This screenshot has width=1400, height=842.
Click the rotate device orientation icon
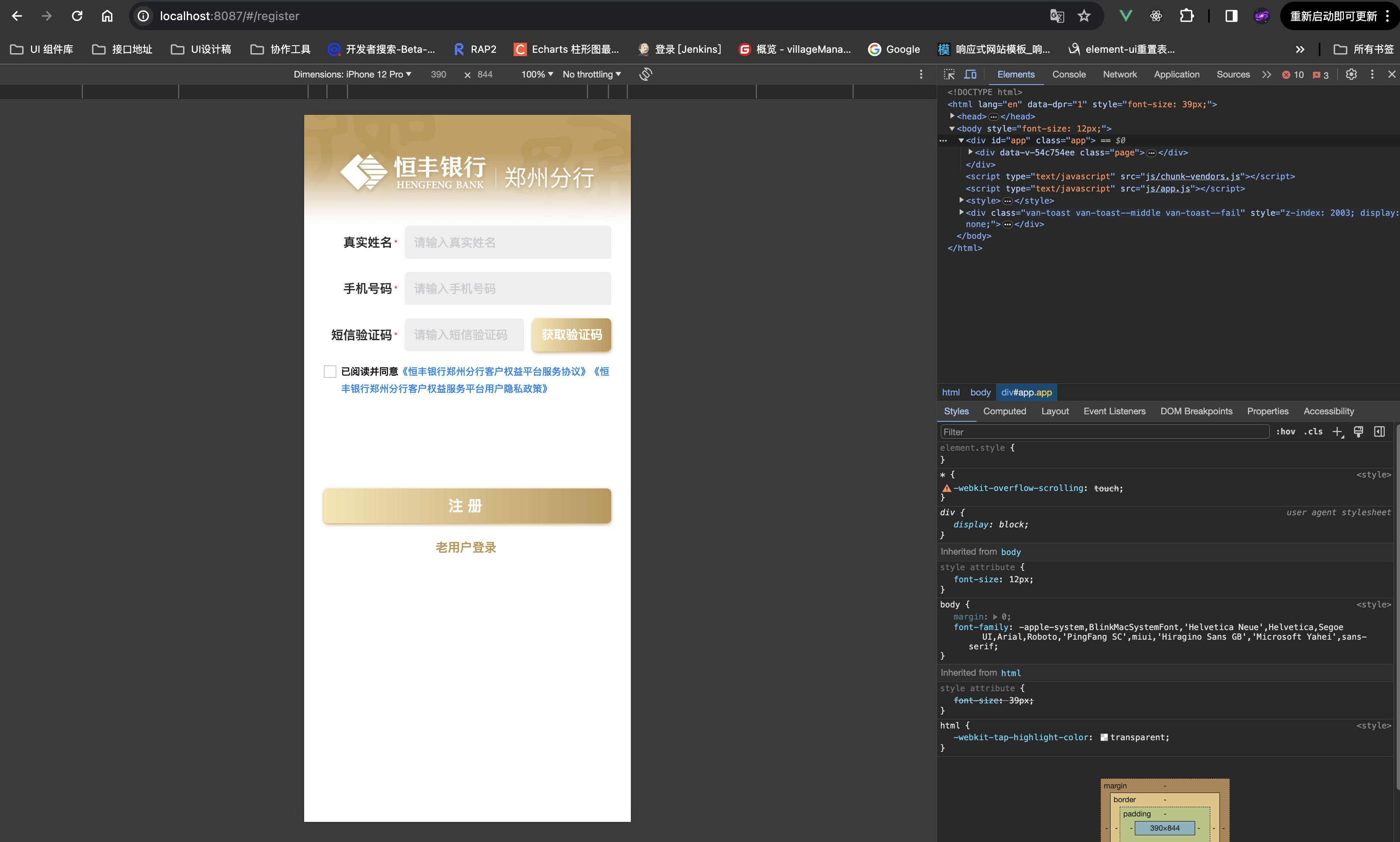click(x=646, y=74)
